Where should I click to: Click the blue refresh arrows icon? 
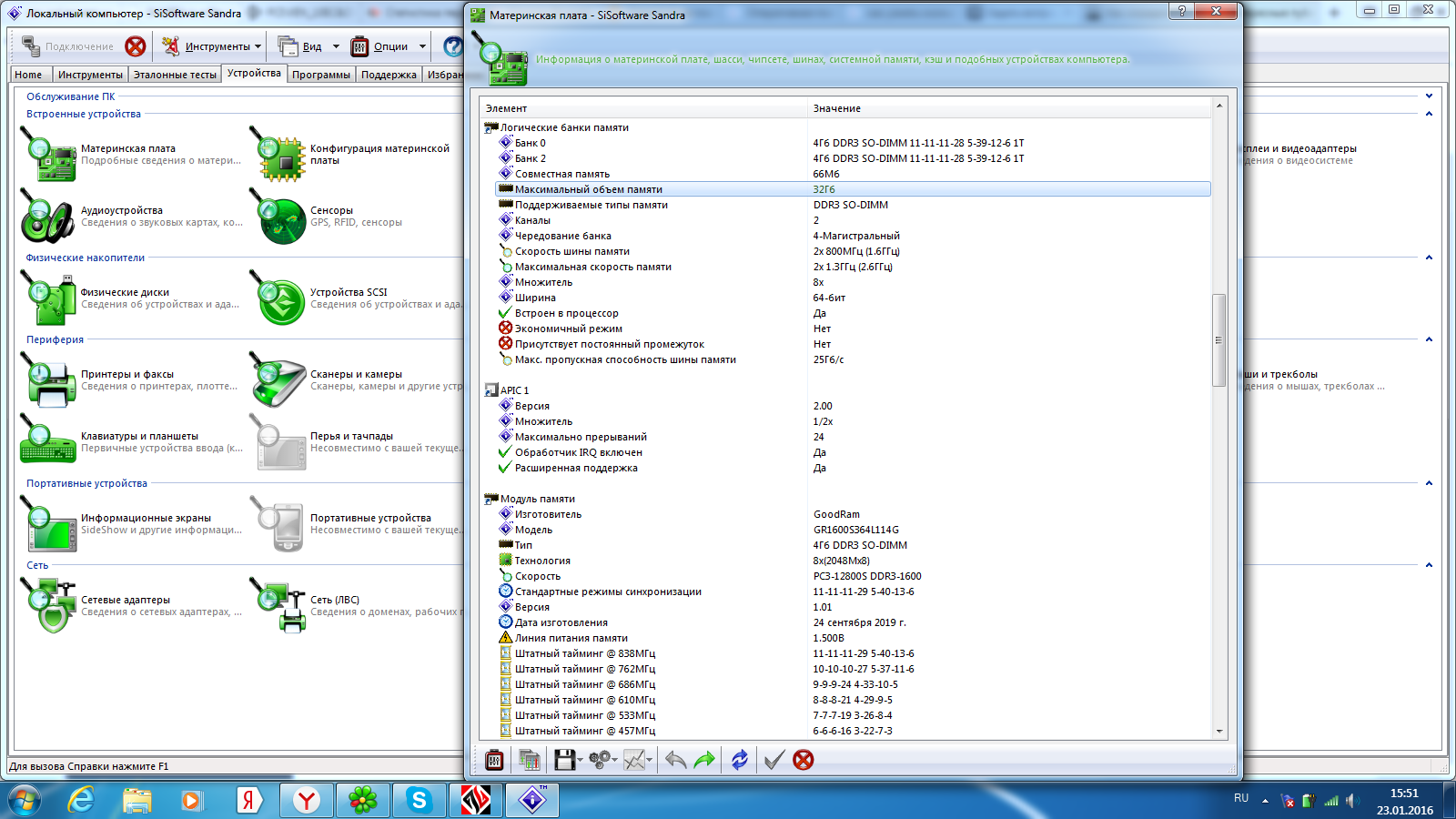pyautogui.click(x=740, y=760)
